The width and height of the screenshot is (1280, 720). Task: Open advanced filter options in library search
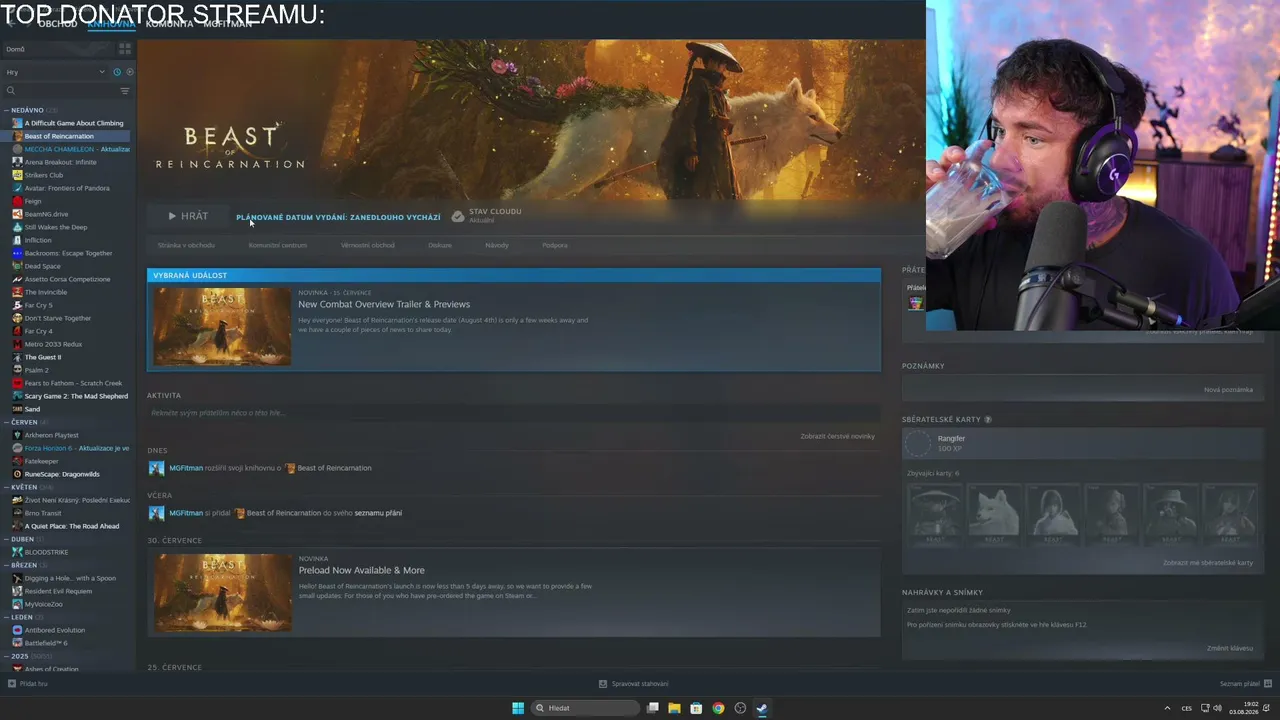pyautogui.click(x=125, y=91)
